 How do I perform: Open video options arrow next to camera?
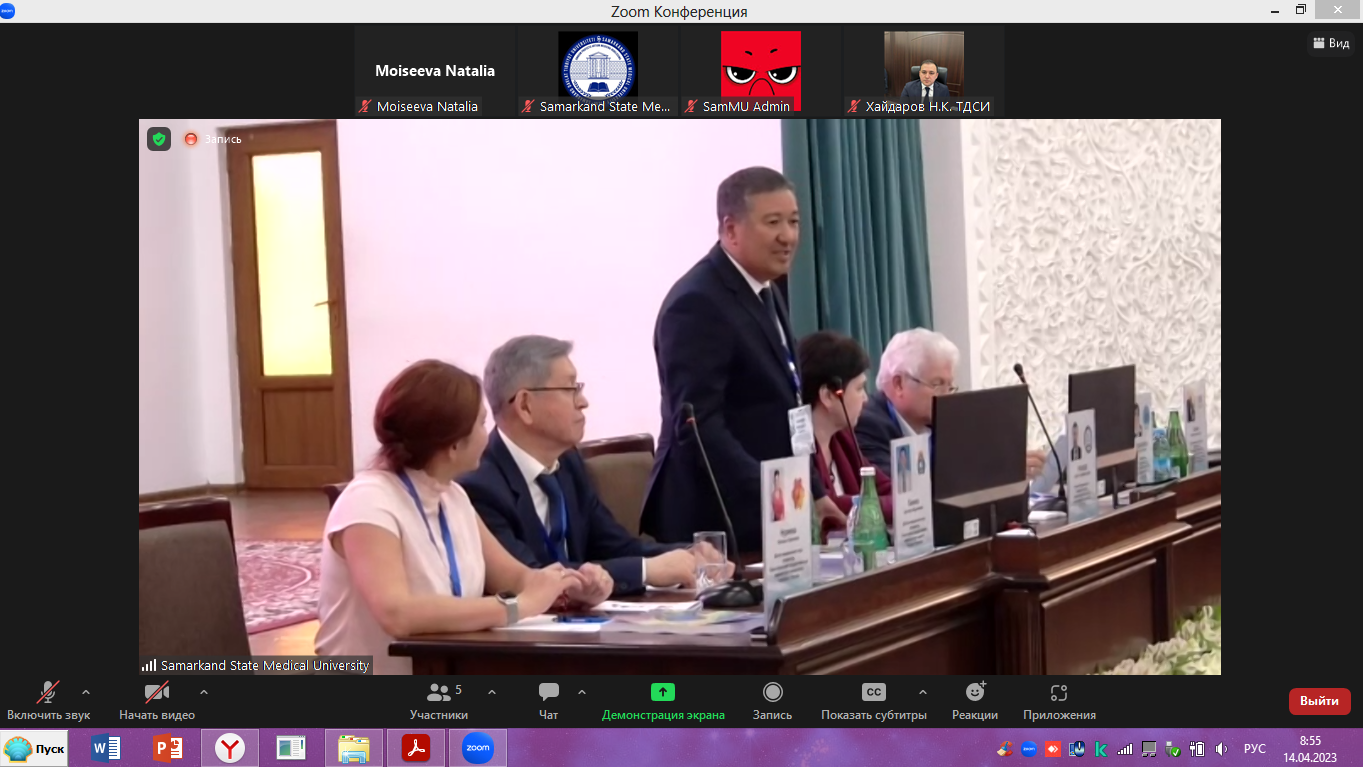[x=204, y=692]
